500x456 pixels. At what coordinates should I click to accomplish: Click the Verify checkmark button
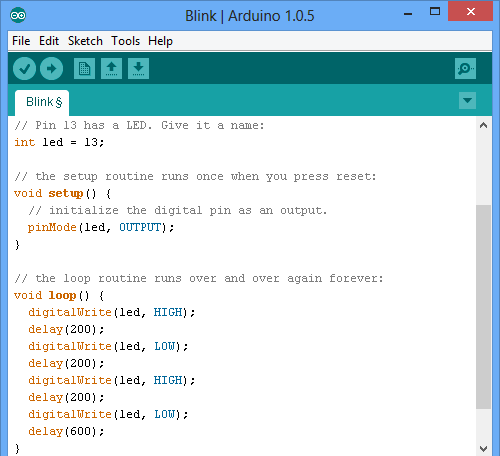tap(24, 69)
